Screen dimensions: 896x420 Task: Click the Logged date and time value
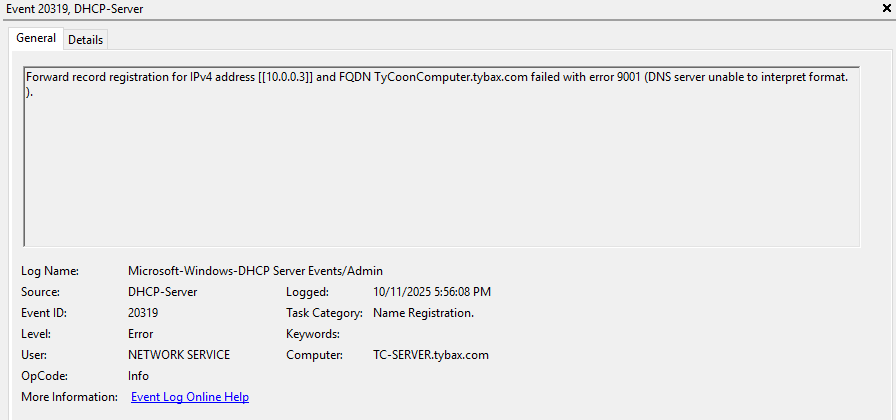point(431,292)
